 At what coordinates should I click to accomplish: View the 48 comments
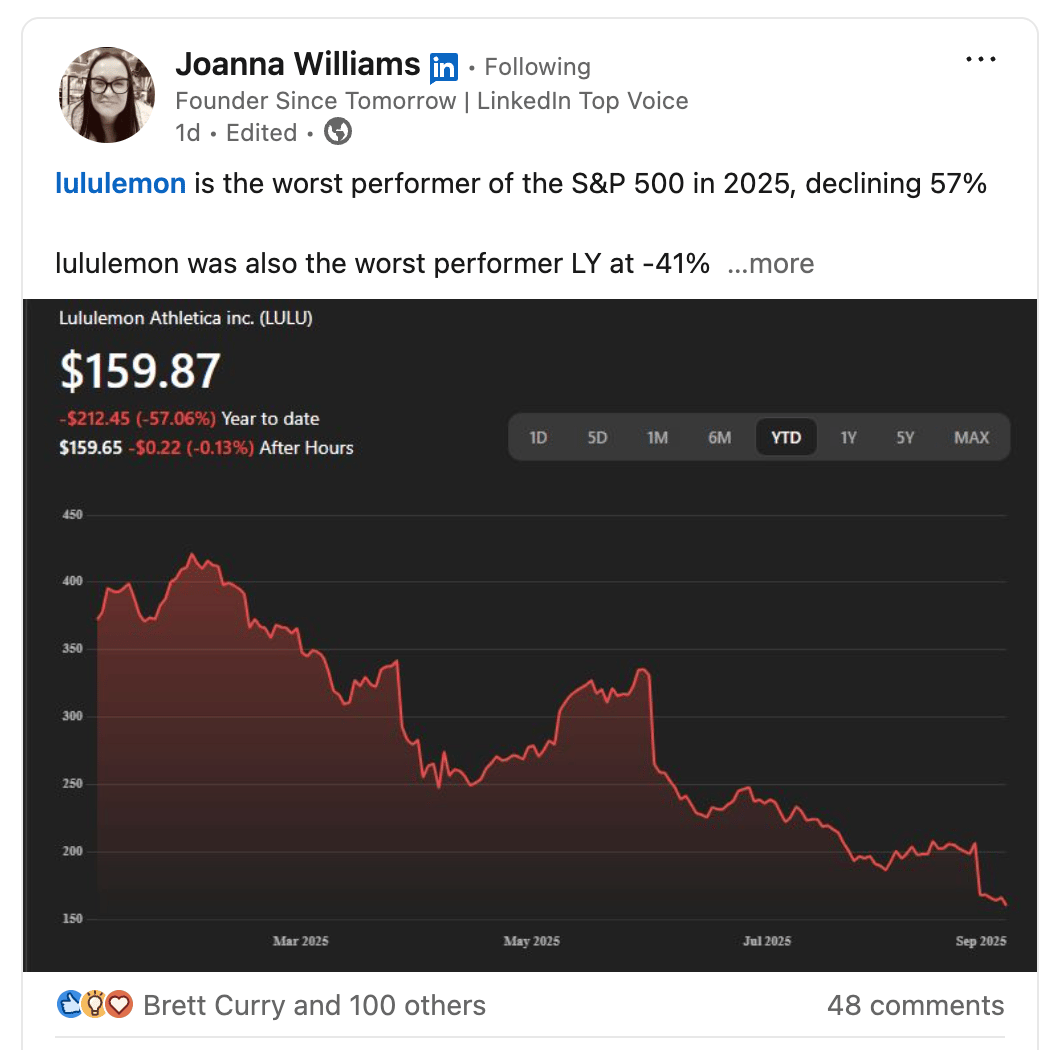coord(915,1005)
